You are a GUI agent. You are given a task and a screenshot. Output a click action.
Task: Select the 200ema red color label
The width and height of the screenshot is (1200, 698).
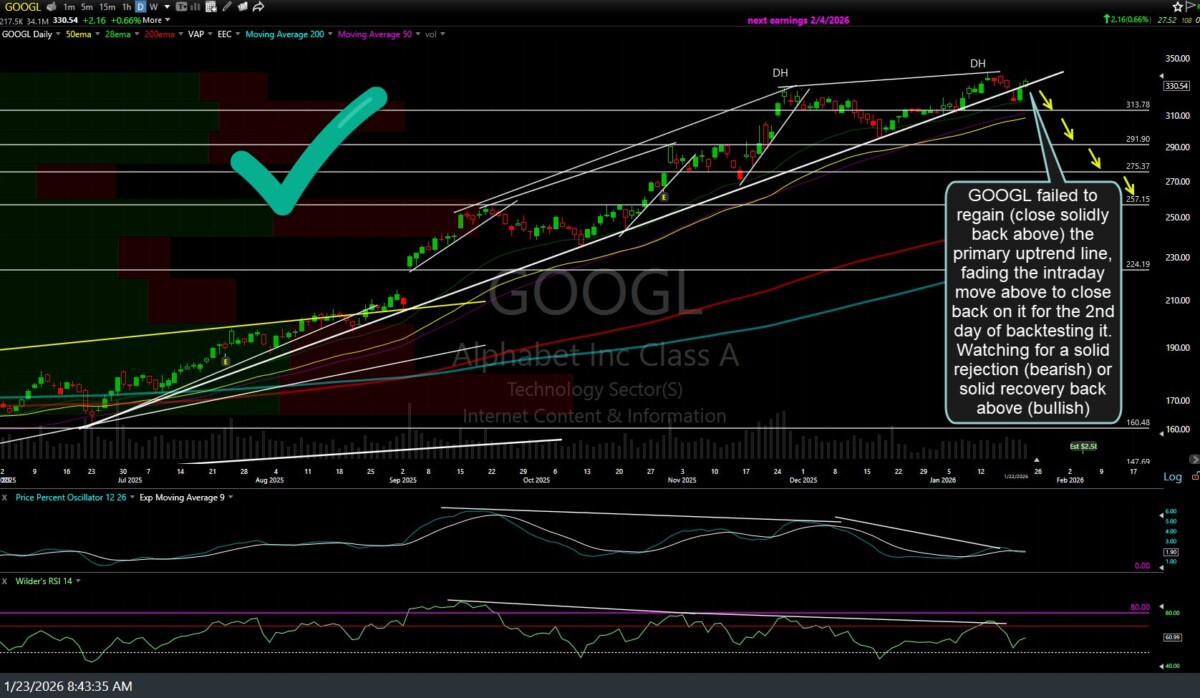[159, 33]
